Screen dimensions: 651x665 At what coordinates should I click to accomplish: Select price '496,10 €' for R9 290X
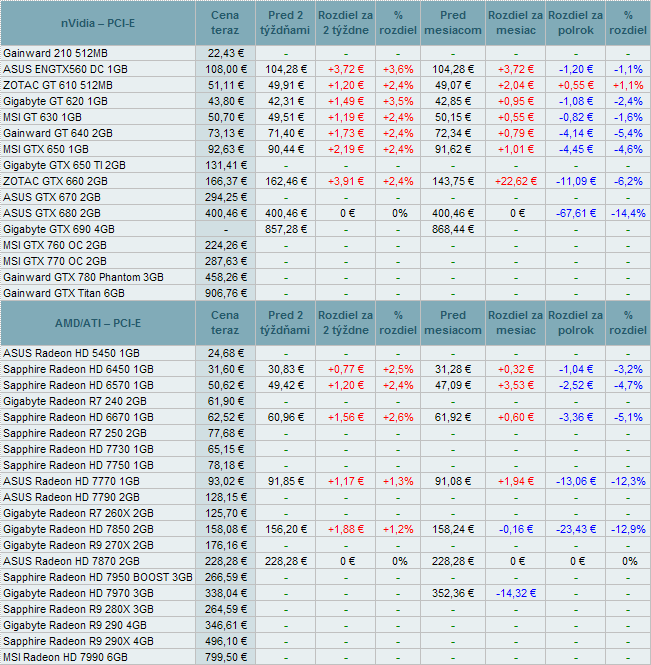[x=226, y=642]
